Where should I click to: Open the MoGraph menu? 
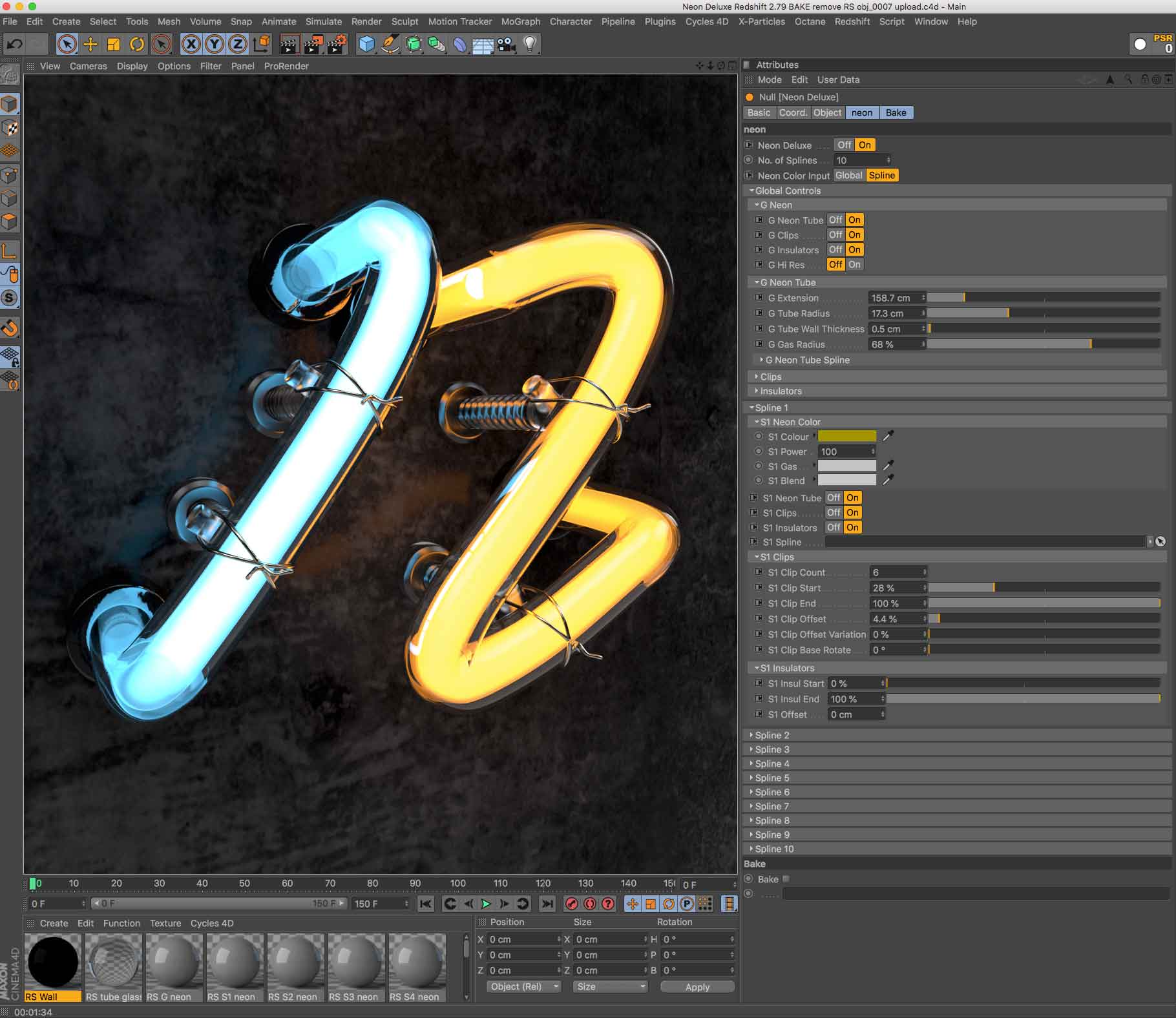coord(520,21)
